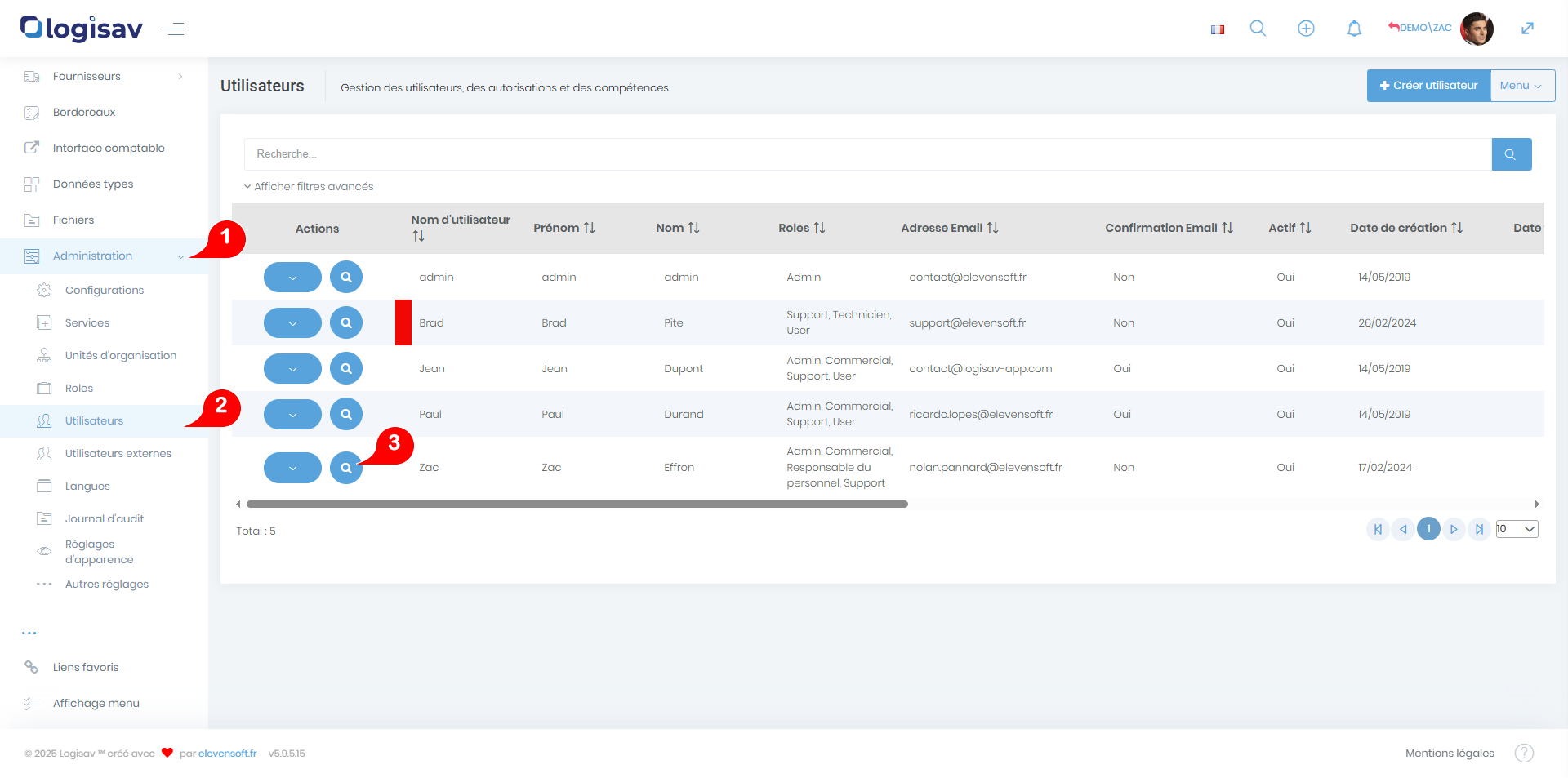The image size is (1568, 778).
Task: View details of user Brad via magnifier
Action: point(346,322)
